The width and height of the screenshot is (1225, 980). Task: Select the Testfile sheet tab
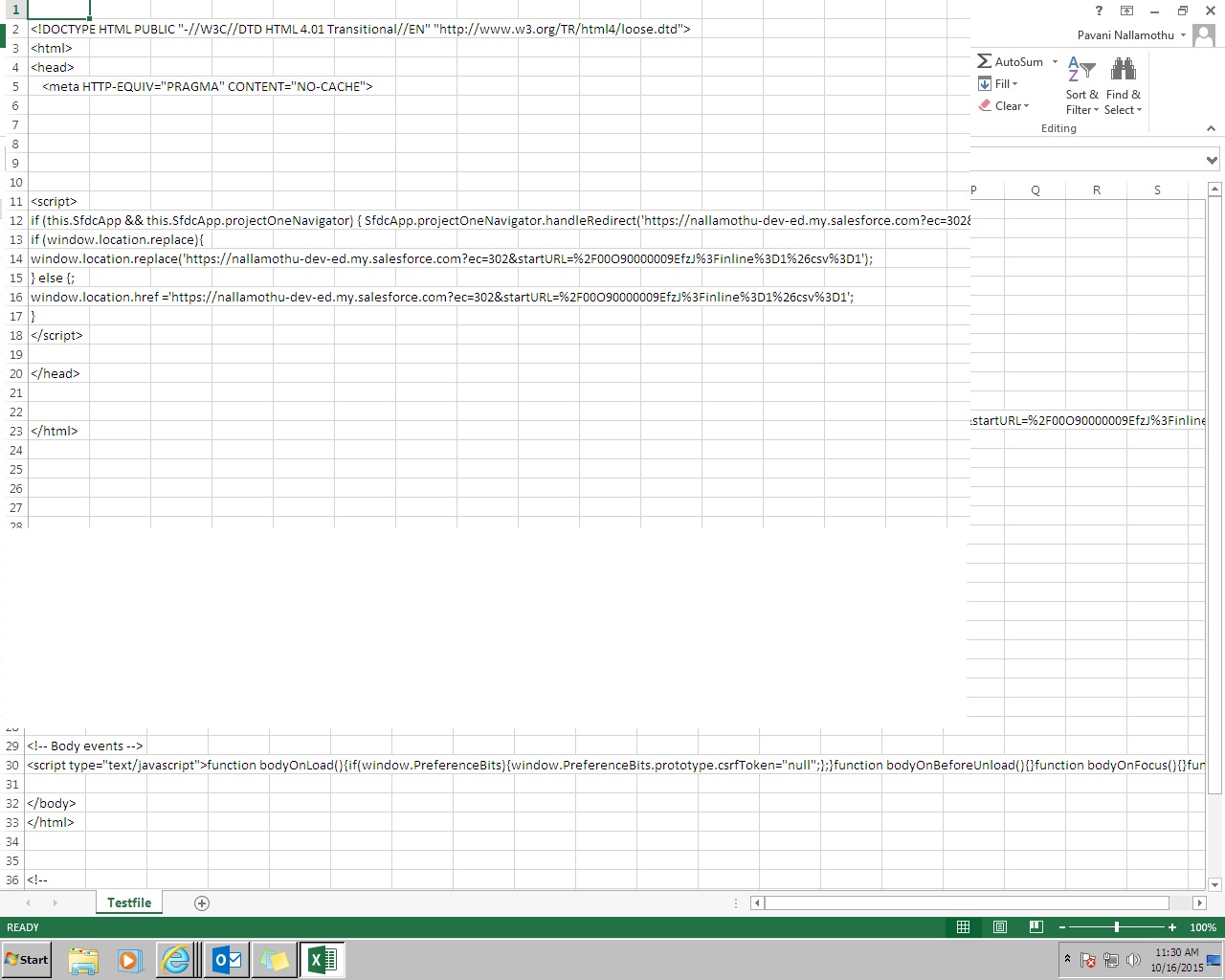point(129,902)
